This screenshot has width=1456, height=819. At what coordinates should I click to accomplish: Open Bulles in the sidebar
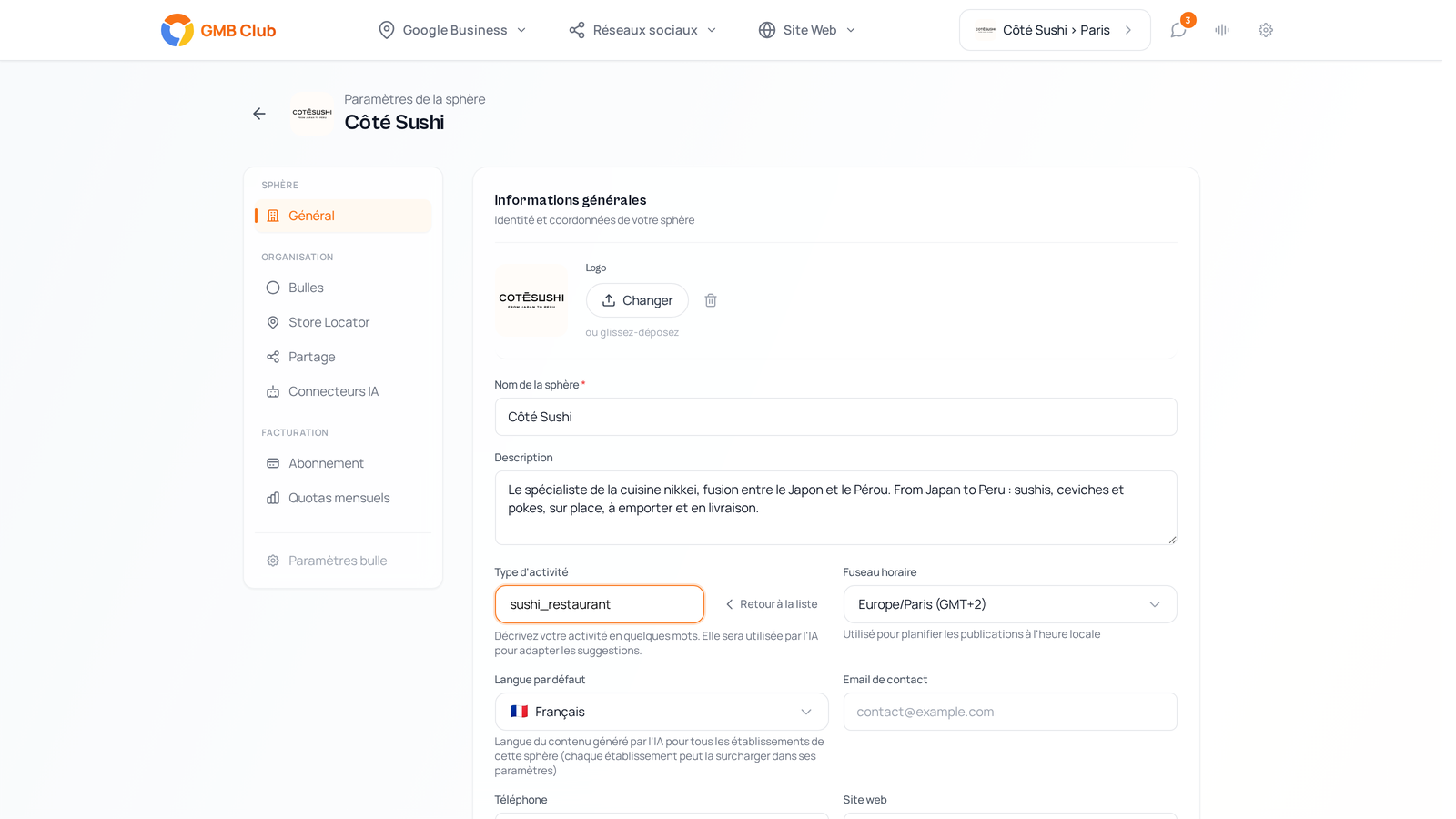click(343, 288)
